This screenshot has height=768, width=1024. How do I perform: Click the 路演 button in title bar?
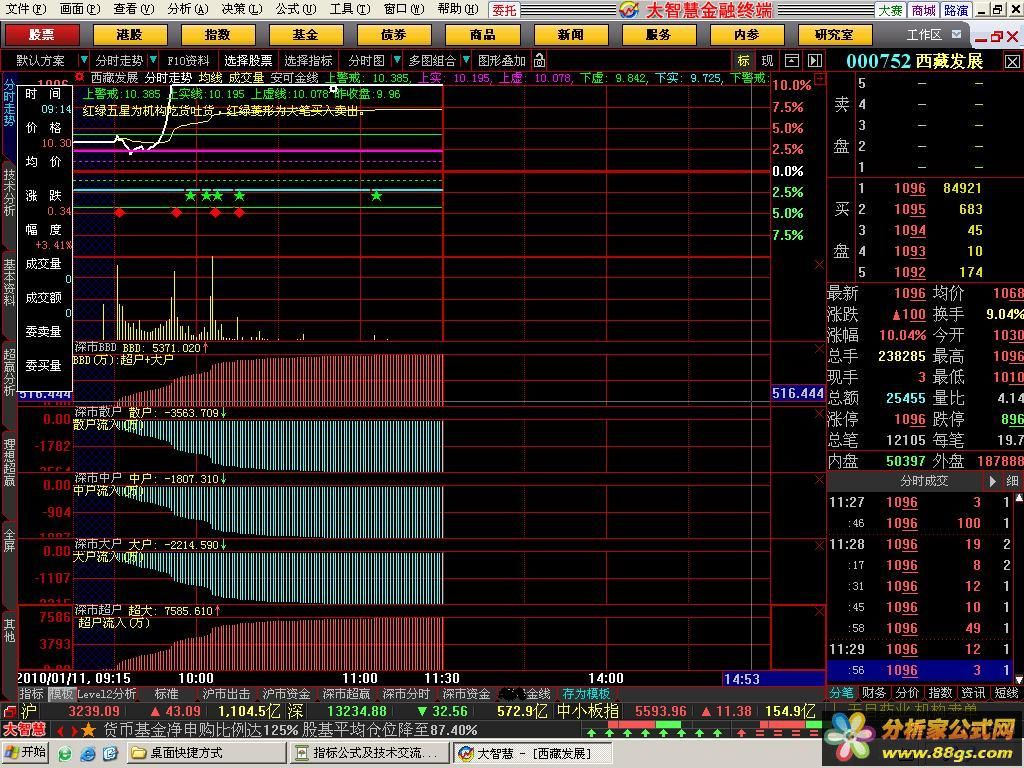[956, 10]
